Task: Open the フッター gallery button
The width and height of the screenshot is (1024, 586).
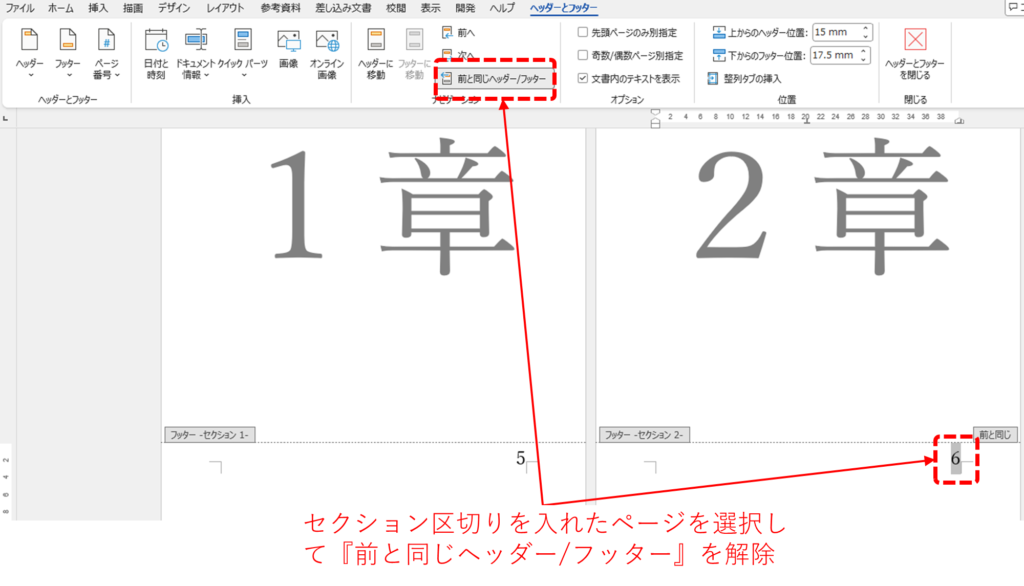Action: click(67, 54)
